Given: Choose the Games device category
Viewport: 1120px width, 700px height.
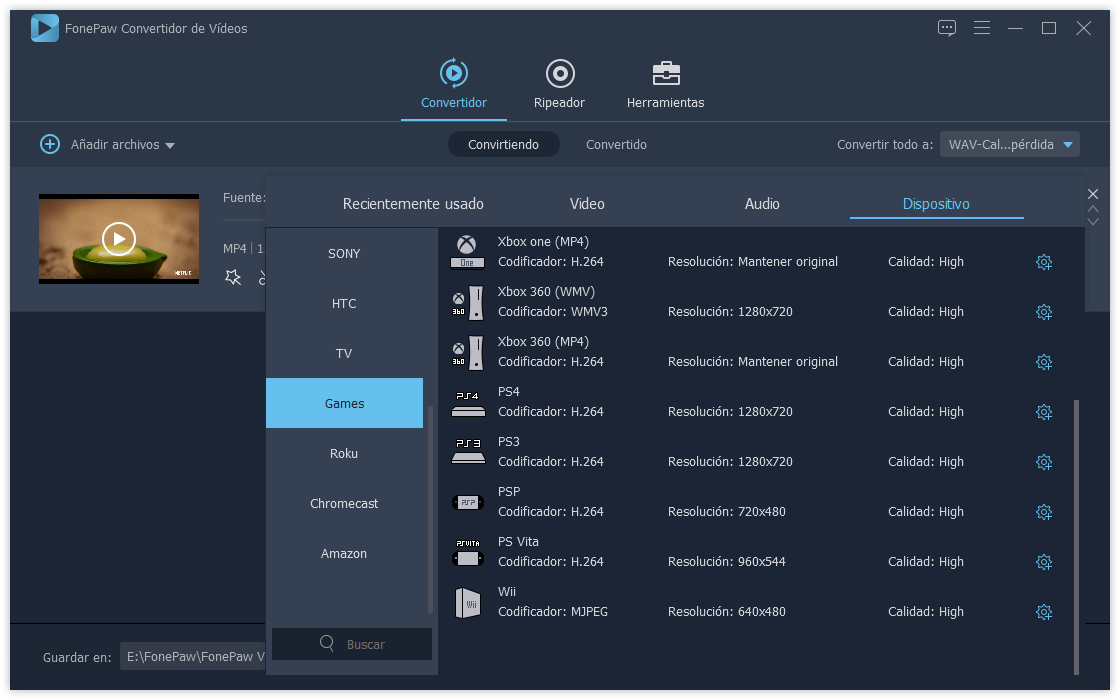Looking at the screenshot, I should [x=344, y=404].
